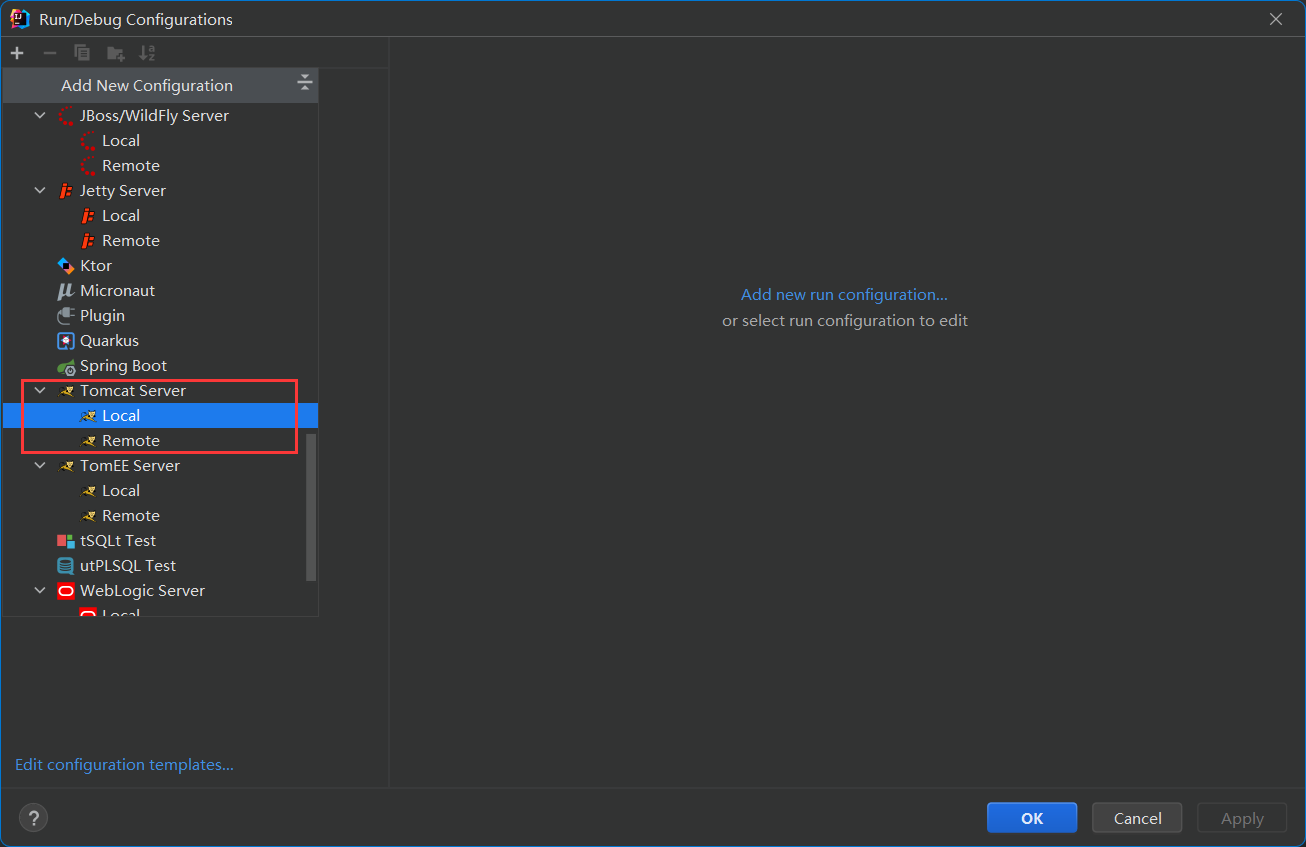Click the WebLogic Server icon
The image size is (1306, 847).
click(66, 591)
